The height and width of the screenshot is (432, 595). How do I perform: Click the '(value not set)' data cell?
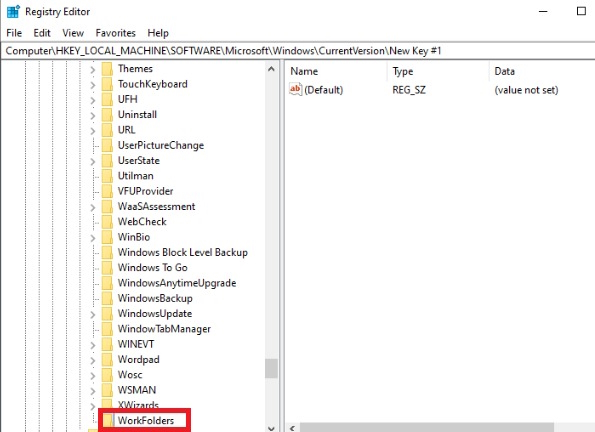(526, 90)
